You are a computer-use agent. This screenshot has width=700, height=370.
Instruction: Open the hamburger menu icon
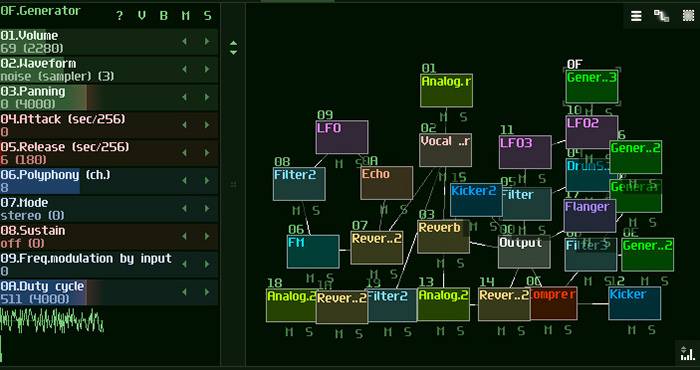pos(636,16)
